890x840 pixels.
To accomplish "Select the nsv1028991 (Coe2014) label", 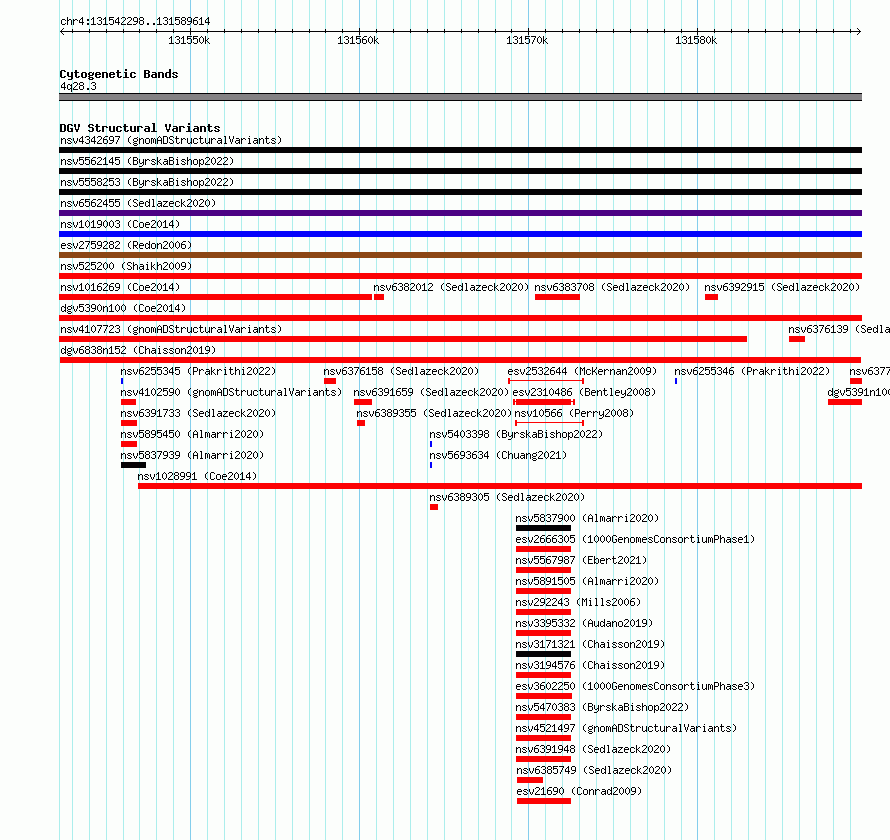I will click(197, 476).
